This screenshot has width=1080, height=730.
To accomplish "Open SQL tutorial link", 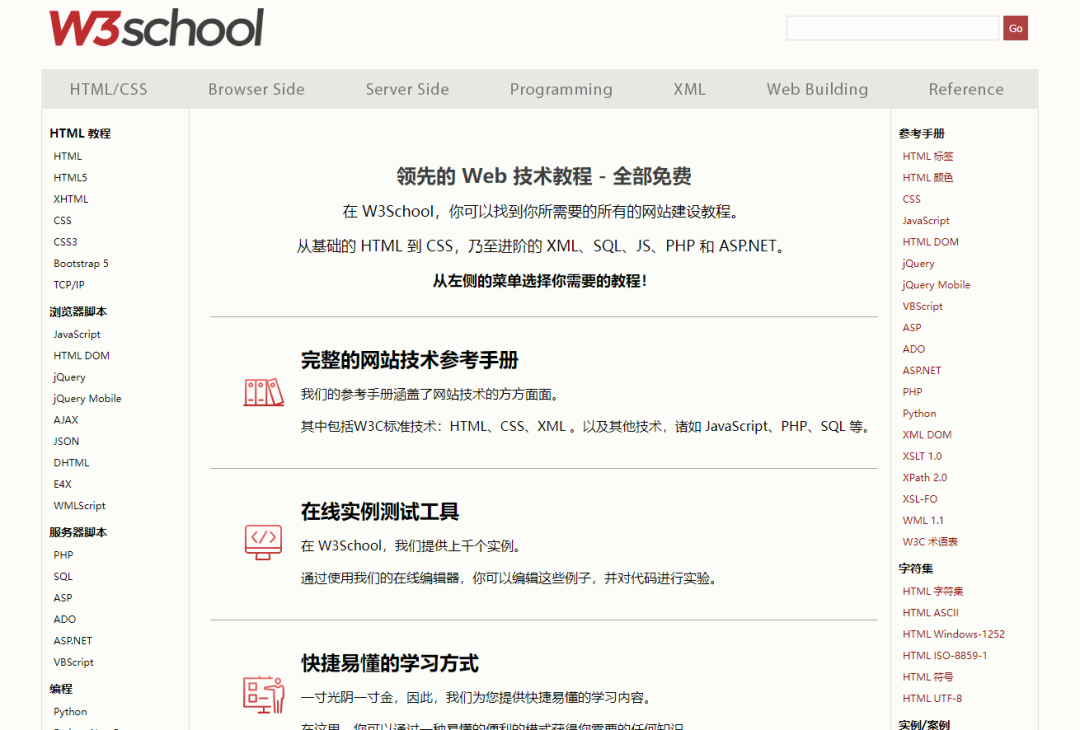I will pyautogui.click(x=63, y=576).
